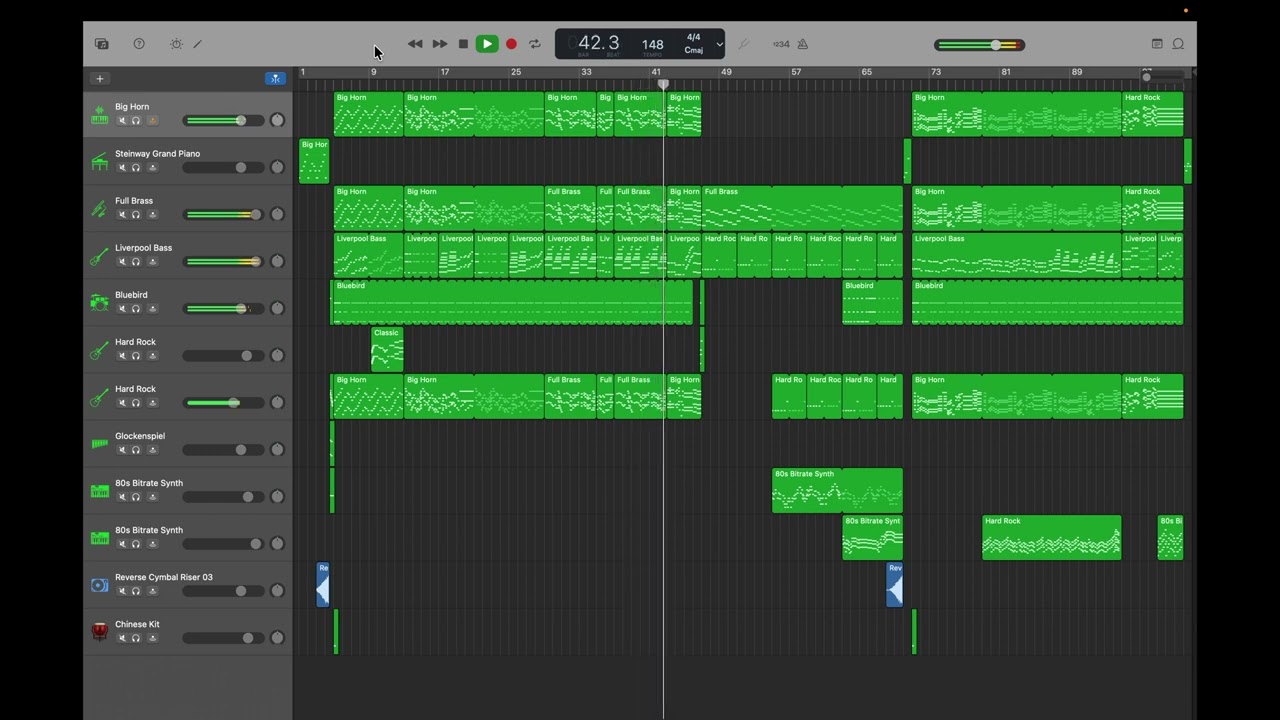Click bar 57 on the ruler
The height and width of the screenshot is (720, 1280).
pyautogui.click(x=796, y=72)
